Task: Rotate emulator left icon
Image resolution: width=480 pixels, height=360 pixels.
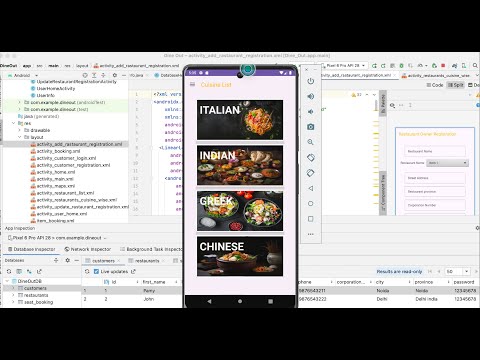Action: (x=311, y=157)
